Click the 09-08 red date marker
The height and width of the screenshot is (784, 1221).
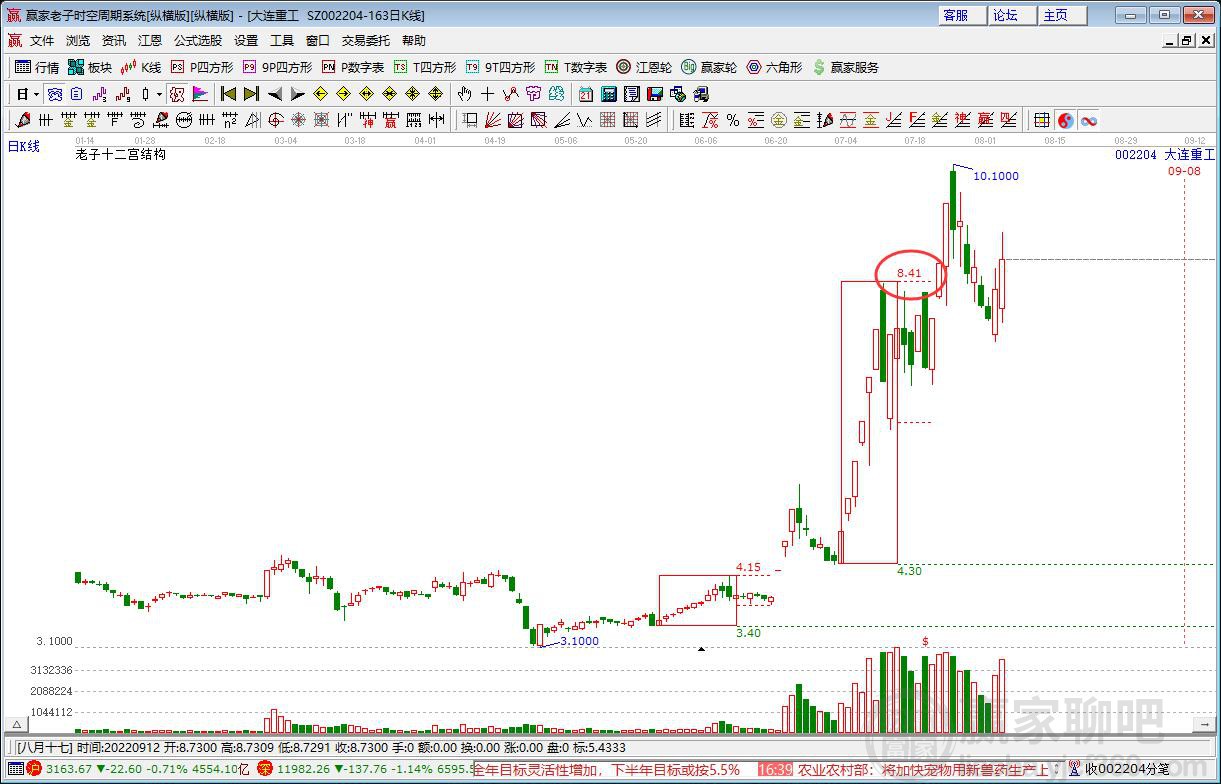coord(1184,171)
